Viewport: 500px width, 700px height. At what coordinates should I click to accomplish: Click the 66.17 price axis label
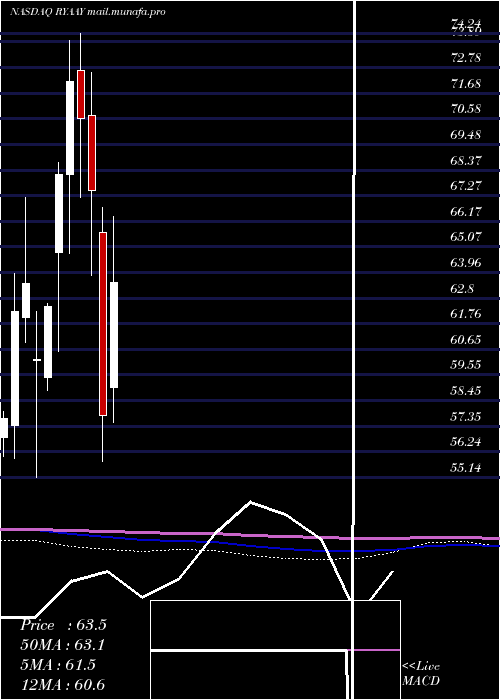[x=466, y=212]
